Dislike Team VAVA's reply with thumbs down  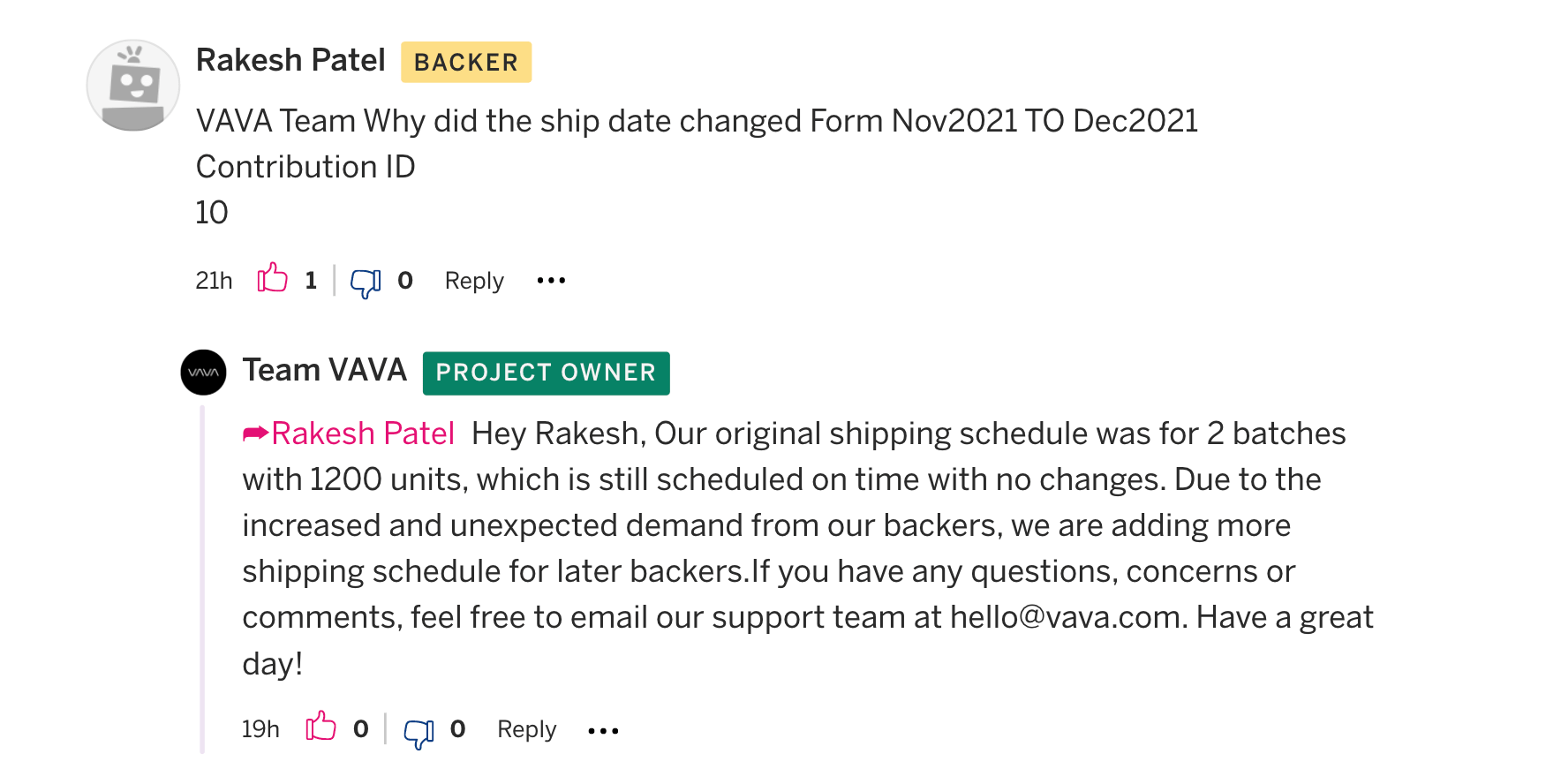(x=419, y=732)
